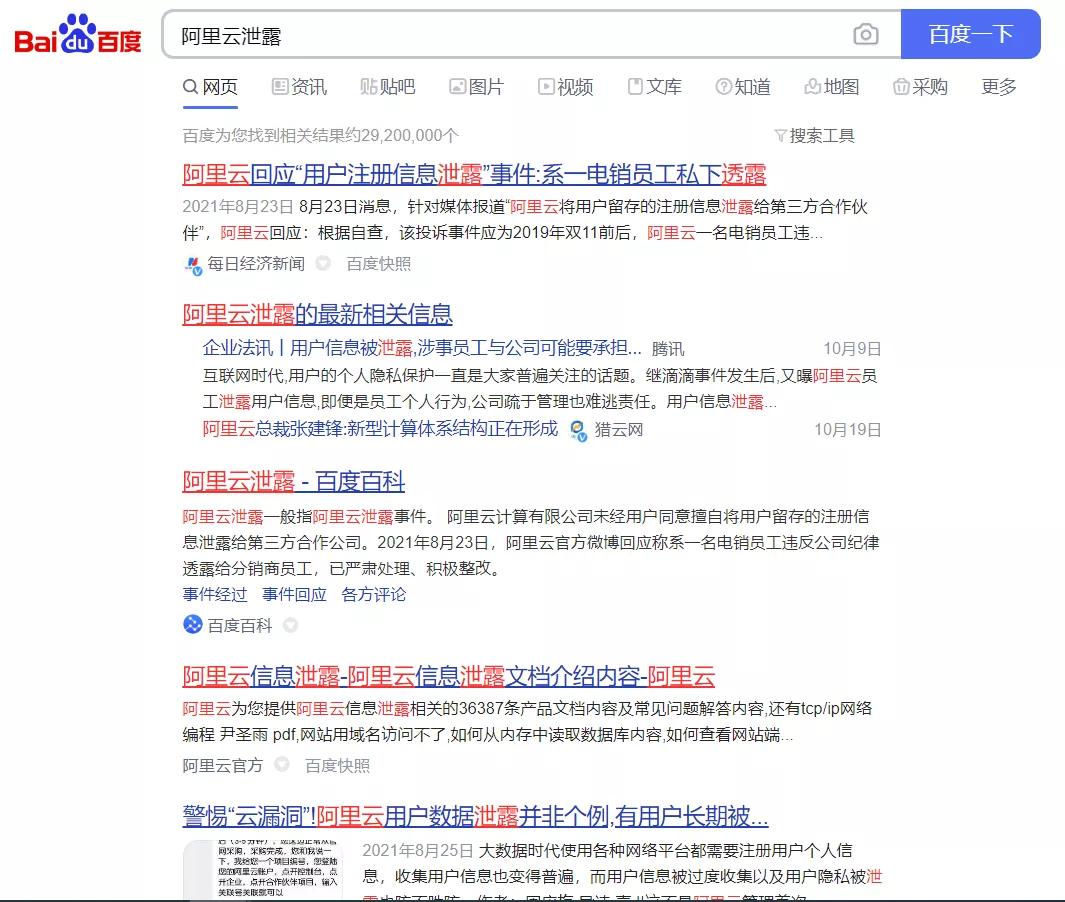The width and height of the screenshot is (1065, 902).
Task: Click date 10月9日 in news list
Action: point(852,348)
